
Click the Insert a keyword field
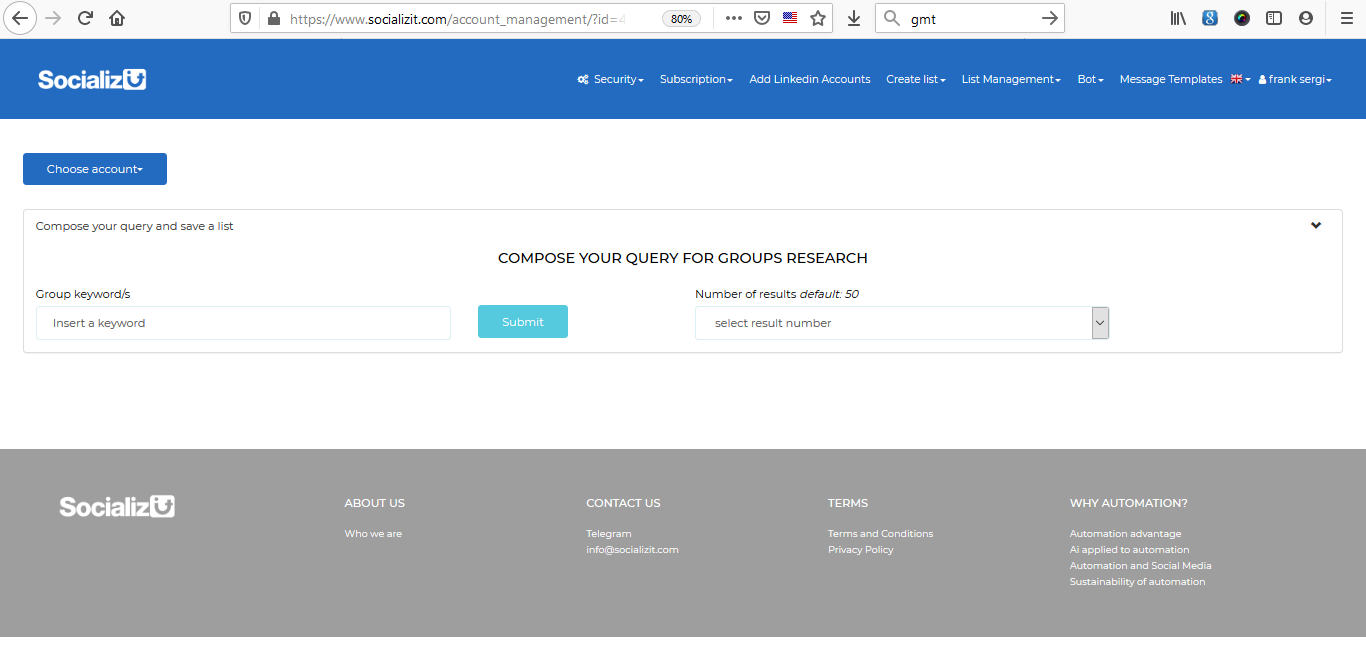243,323
